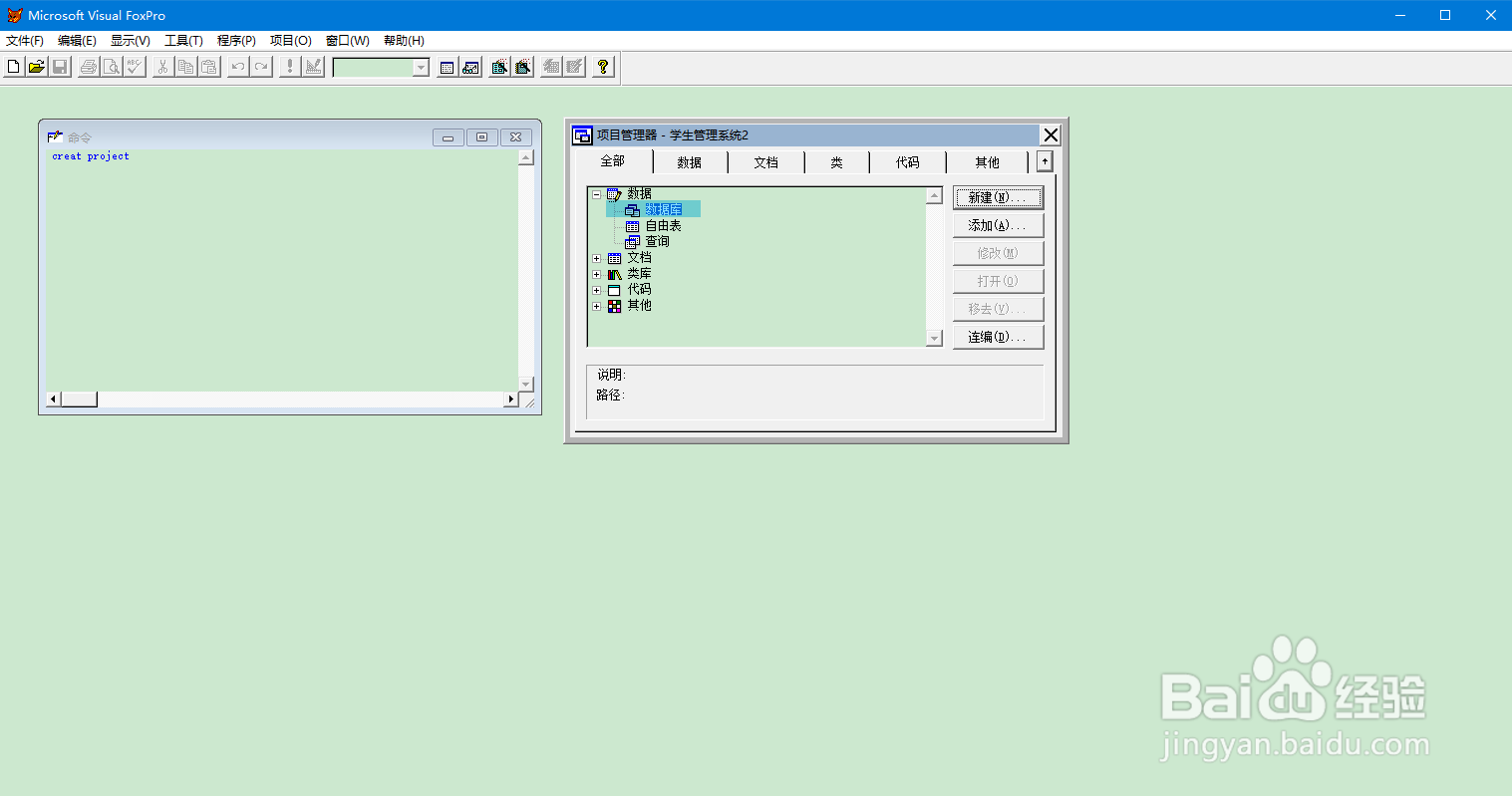Switch to the 代码 tab
Viewport: 1512px width, 796px height.
point(908,162)
